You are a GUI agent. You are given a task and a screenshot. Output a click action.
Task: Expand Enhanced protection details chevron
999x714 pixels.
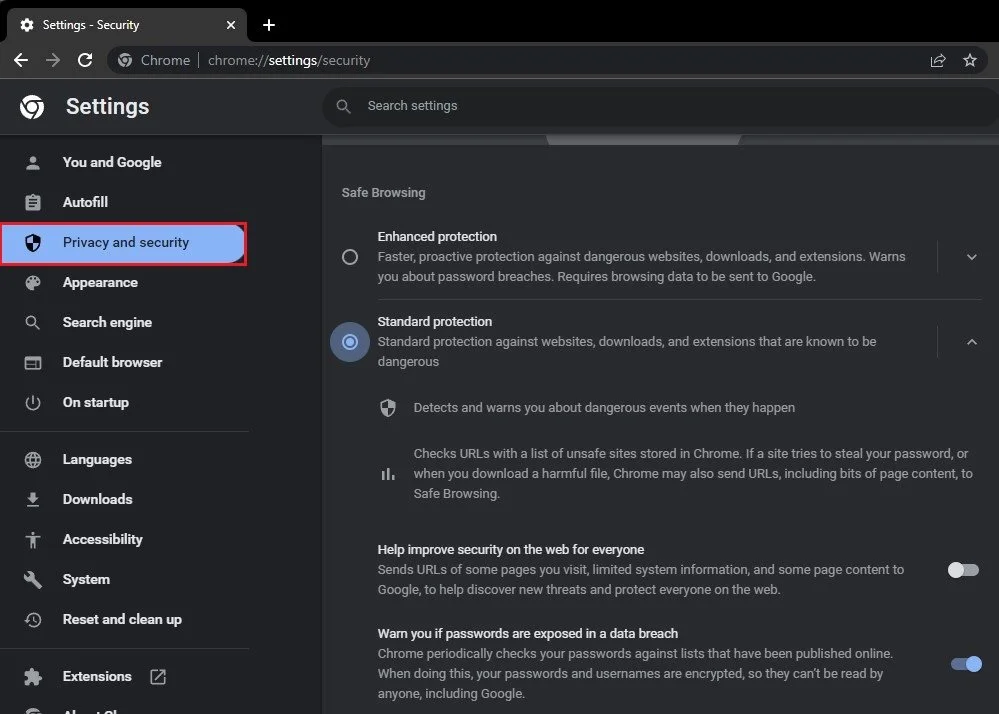click(x=972, y=257)
